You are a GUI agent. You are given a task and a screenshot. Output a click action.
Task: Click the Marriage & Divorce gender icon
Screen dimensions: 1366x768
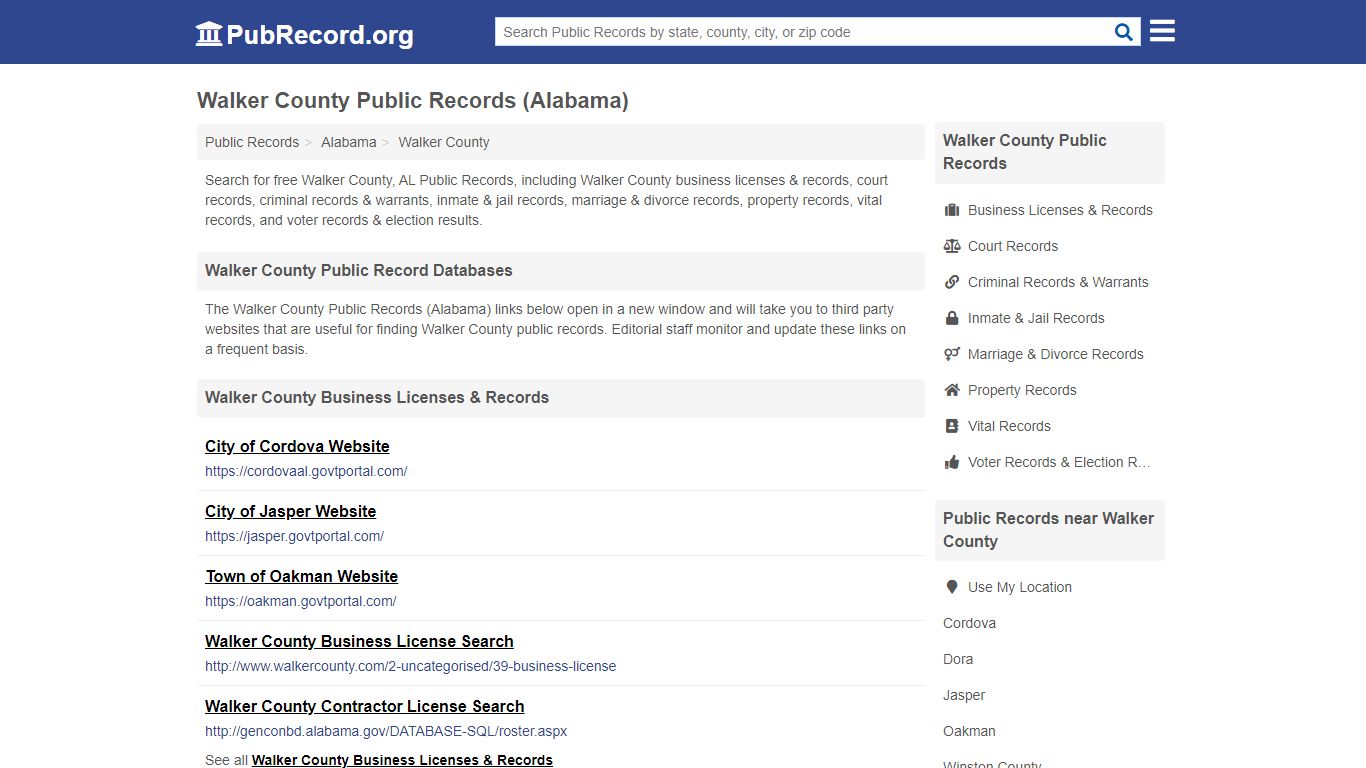pos(952,354)
